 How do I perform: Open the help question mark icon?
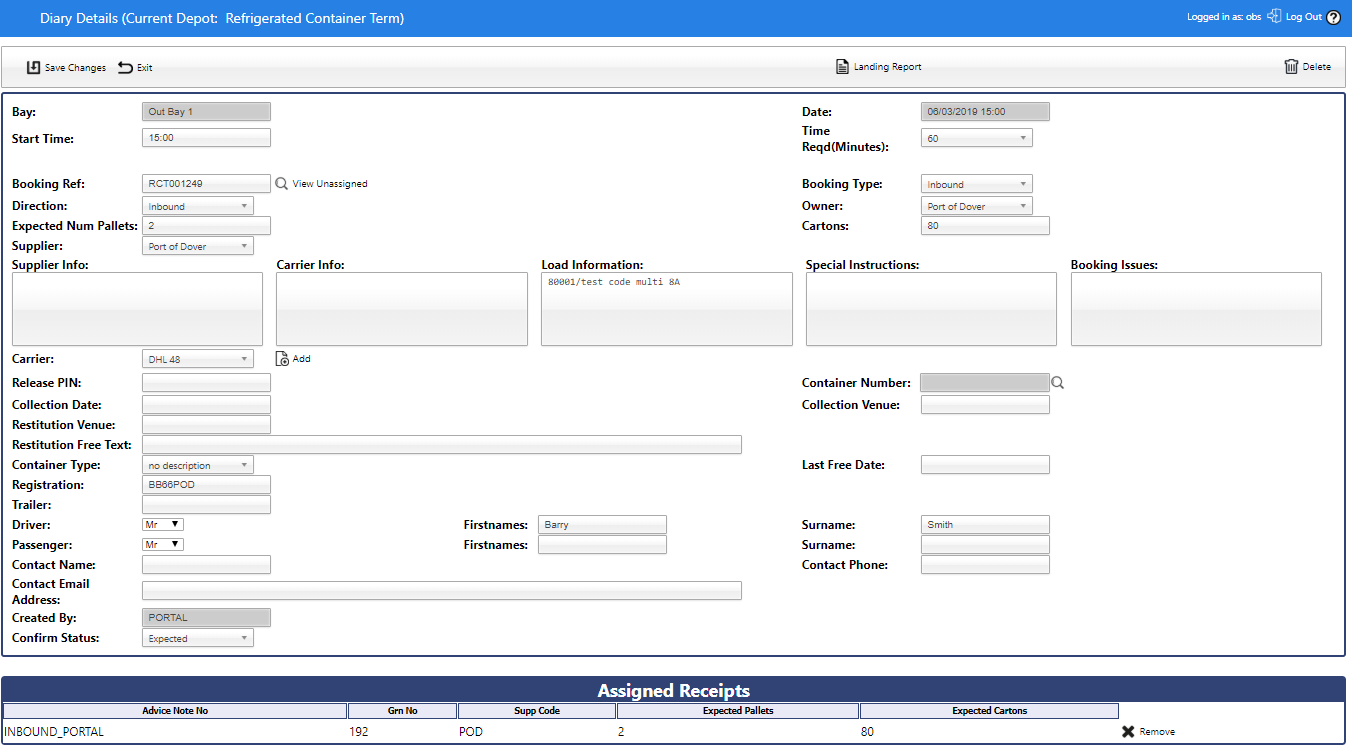pyautogui.click(x=1333, y=17)
